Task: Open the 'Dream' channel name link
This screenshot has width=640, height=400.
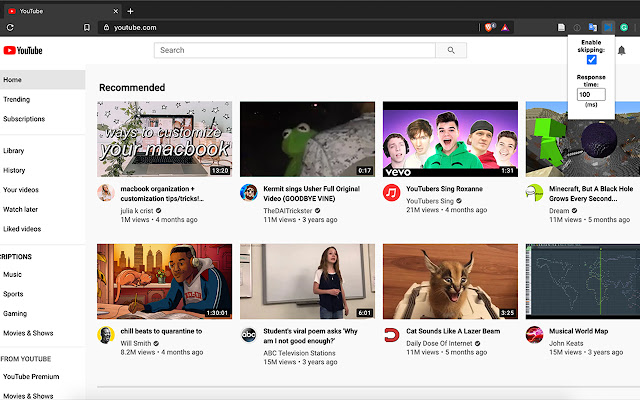Action: pos(559,211)
